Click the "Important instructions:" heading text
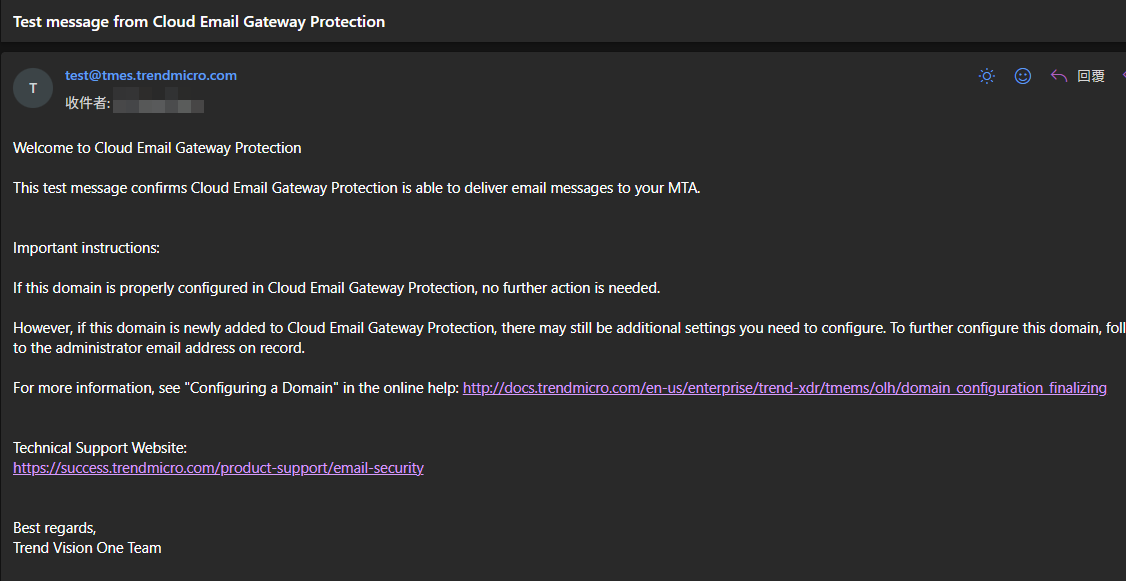The height and width of the screenshot is (581, 1126). [x=86, y=248]
